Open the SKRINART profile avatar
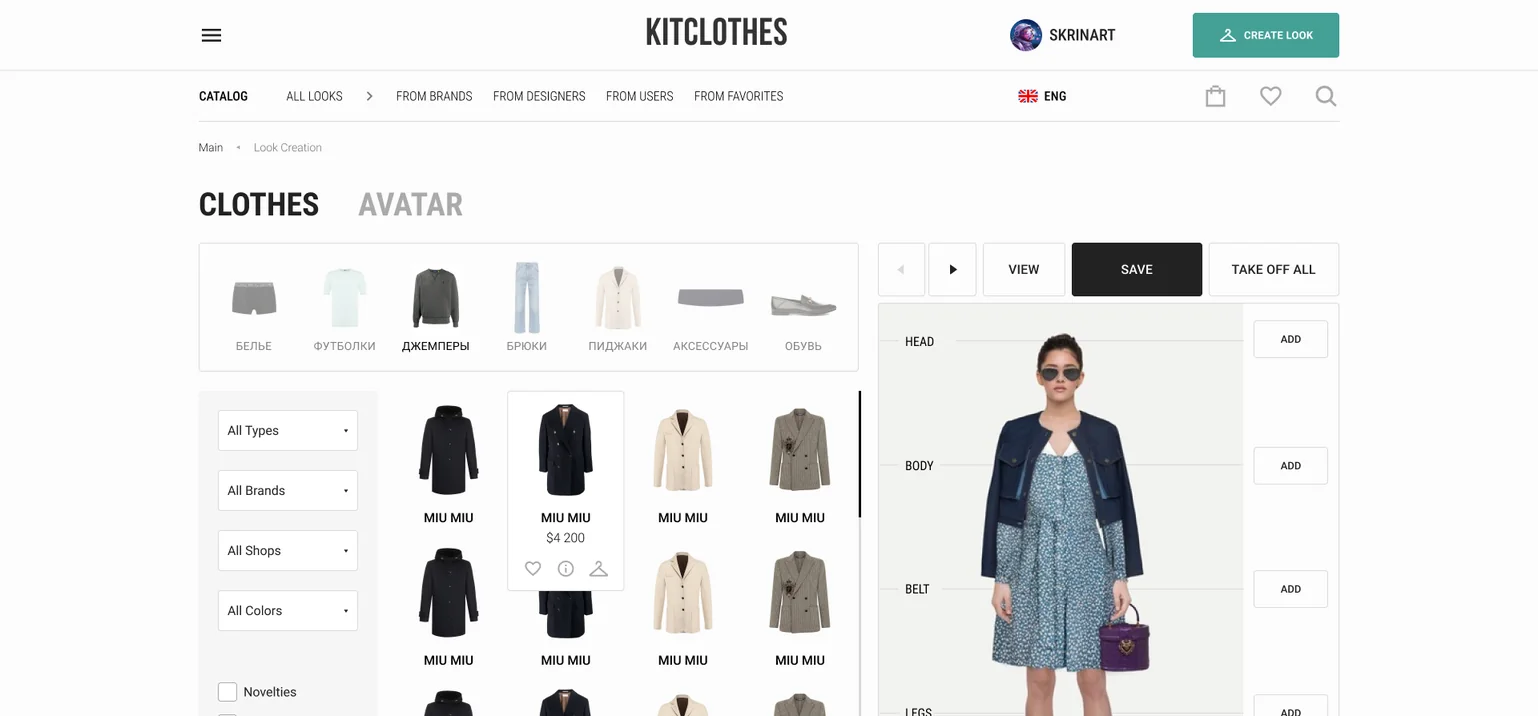The image size is (1538, 716). coord(1026,35)
